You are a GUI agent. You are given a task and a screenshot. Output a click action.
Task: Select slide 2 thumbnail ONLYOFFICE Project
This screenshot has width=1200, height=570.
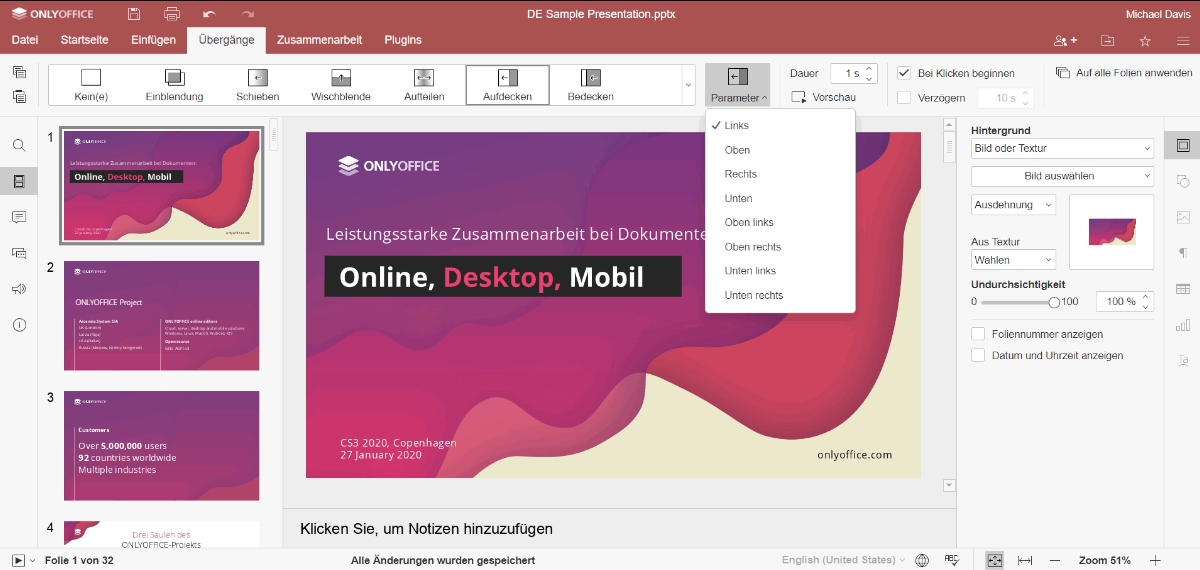coord(162,316)
